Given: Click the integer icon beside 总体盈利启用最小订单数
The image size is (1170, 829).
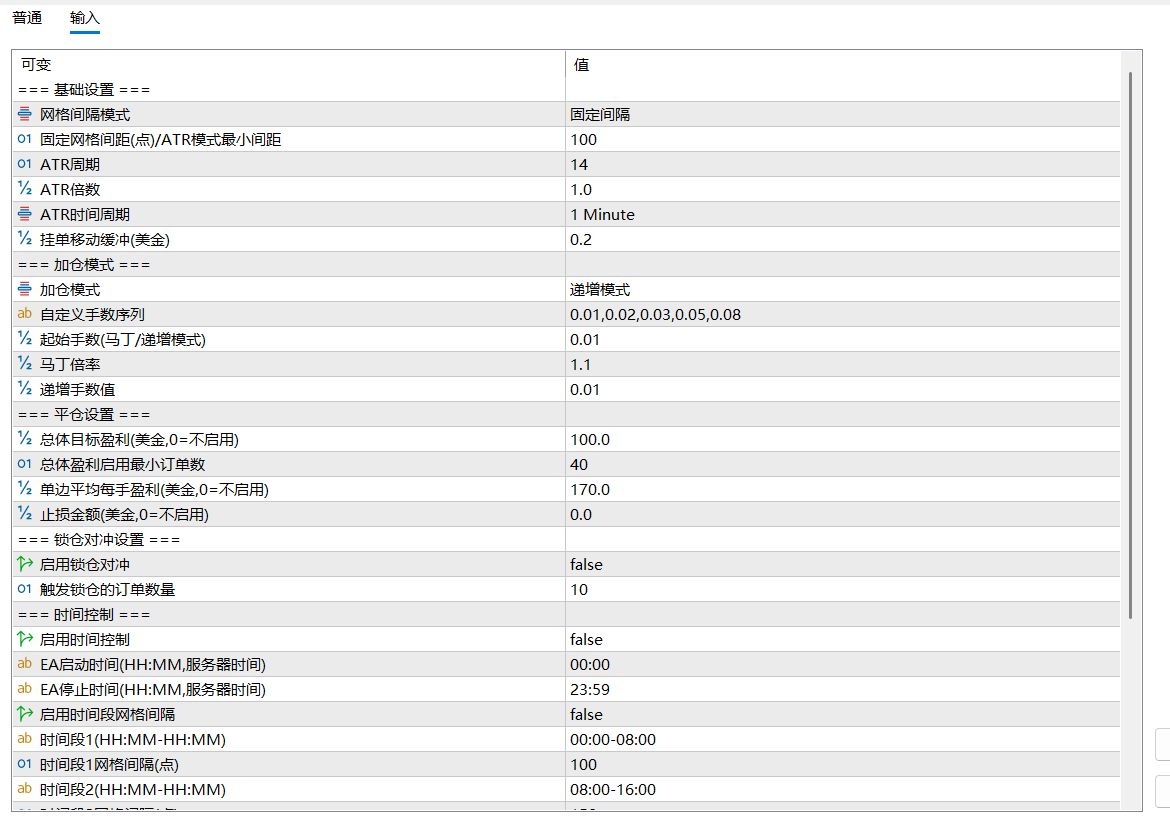Looking at the screenshot, I should click(25, 464).
